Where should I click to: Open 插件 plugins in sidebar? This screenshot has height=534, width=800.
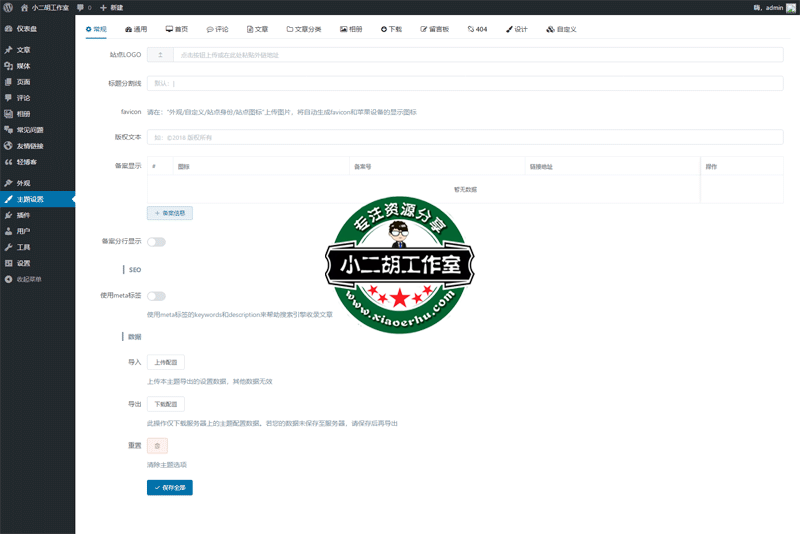click(x=22, y=215)
